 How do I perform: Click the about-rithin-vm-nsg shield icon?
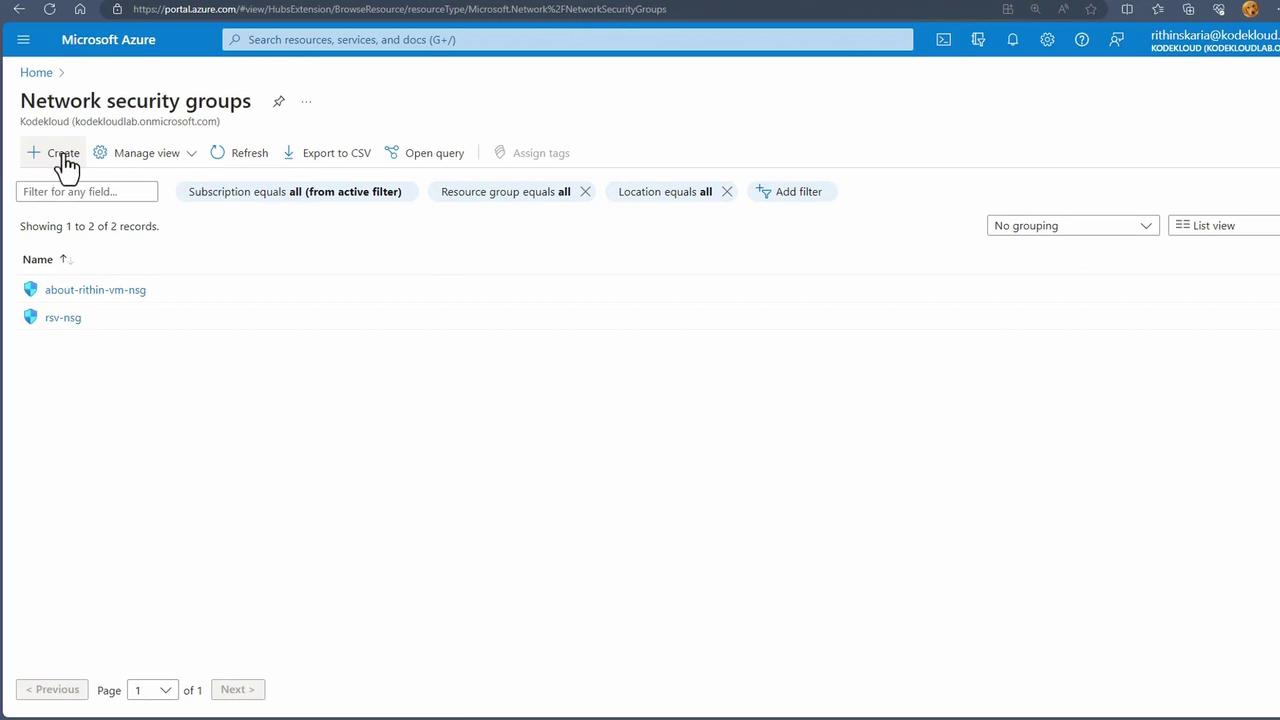point(30,289)
